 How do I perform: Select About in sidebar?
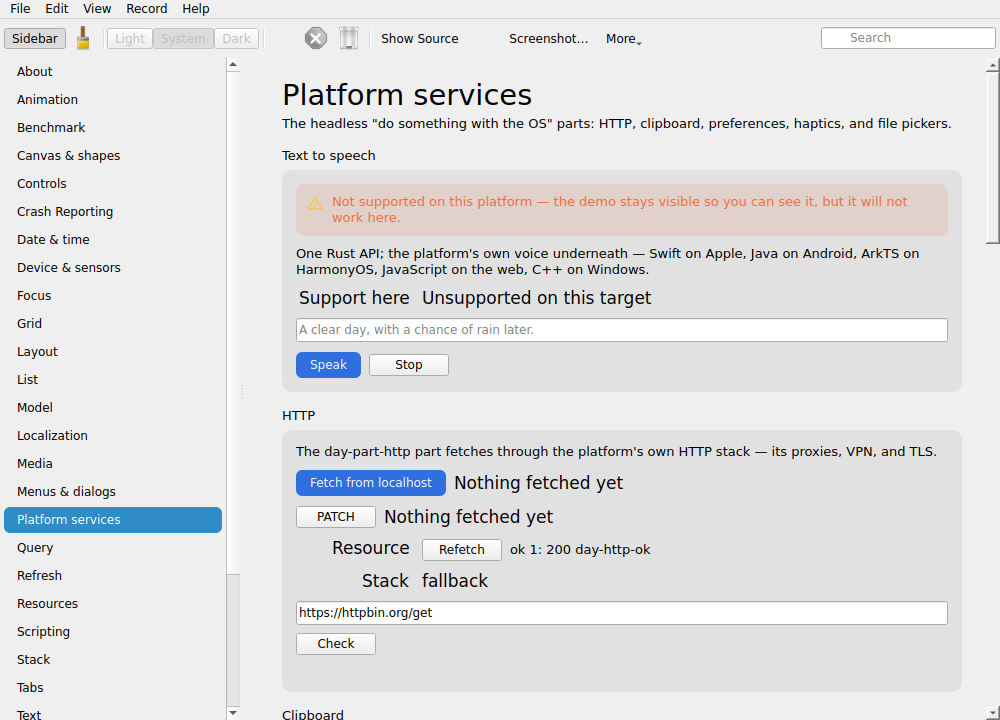pos(113,71)
